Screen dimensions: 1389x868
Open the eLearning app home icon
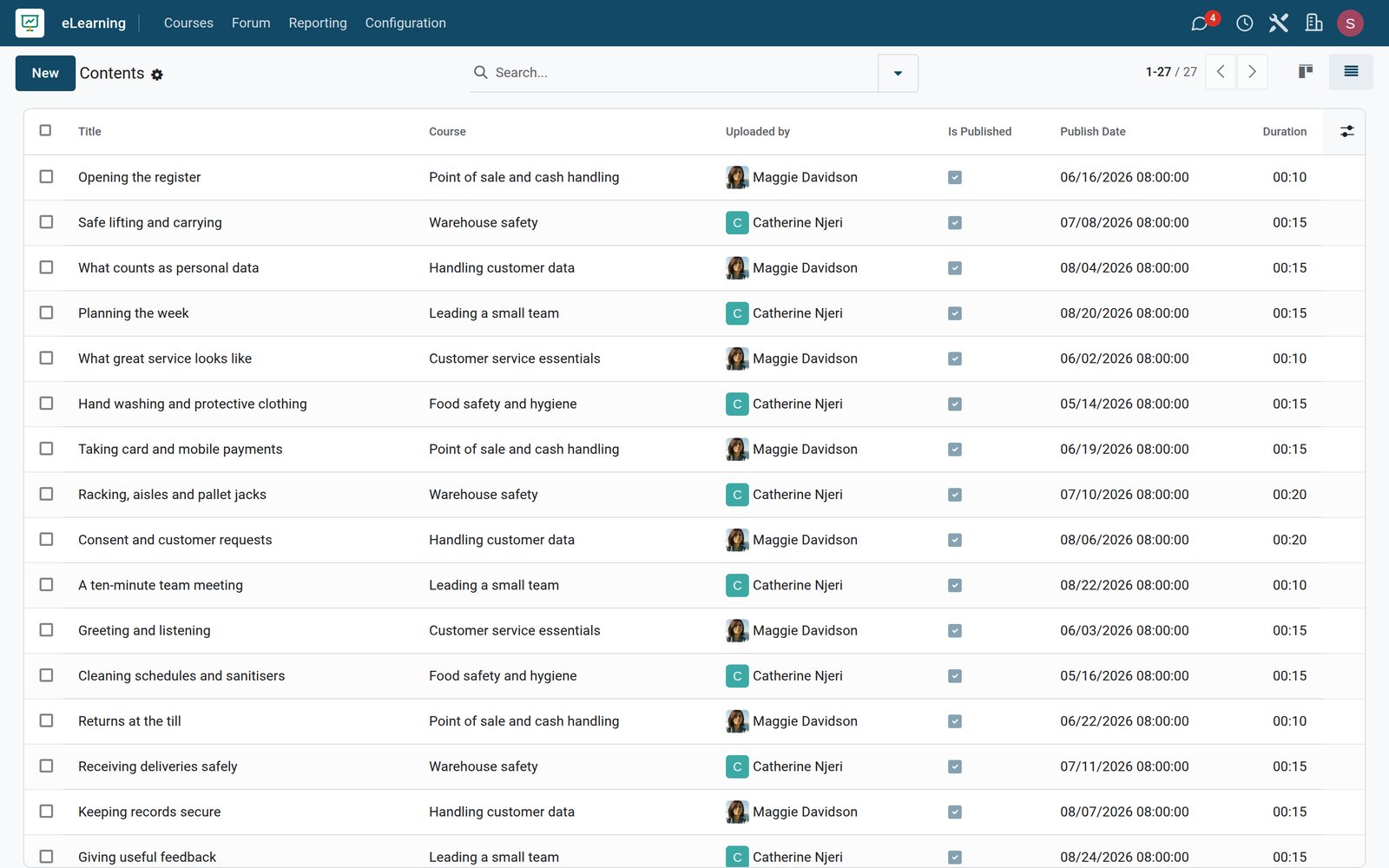click(30, 23)
